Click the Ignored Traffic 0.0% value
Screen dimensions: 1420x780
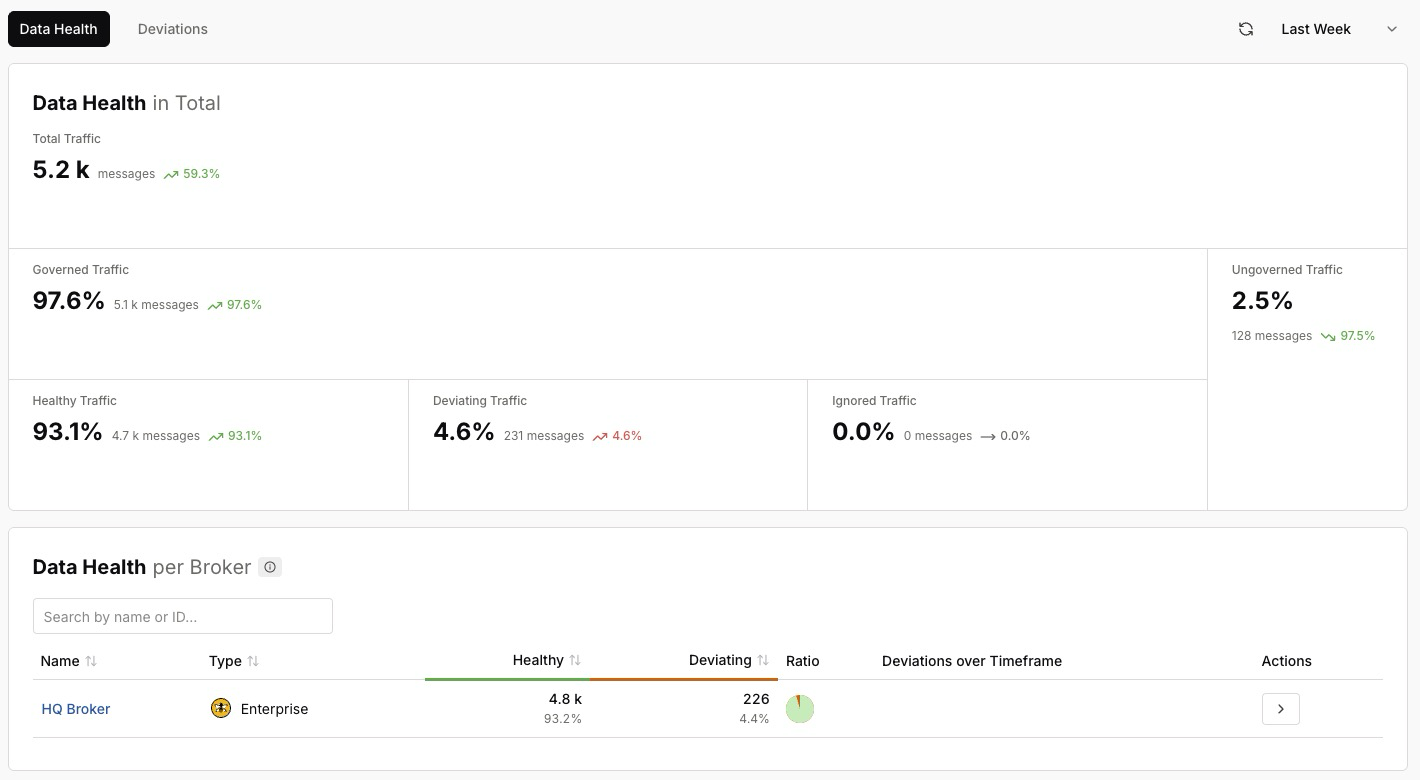coord(863,432)
